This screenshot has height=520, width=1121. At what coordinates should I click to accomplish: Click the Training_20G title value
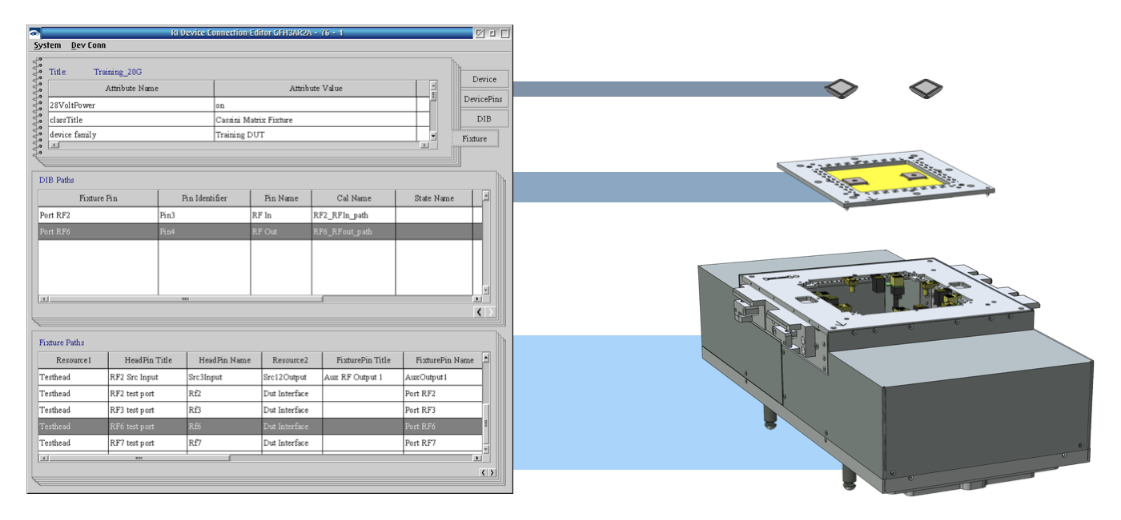pos(118,72)
